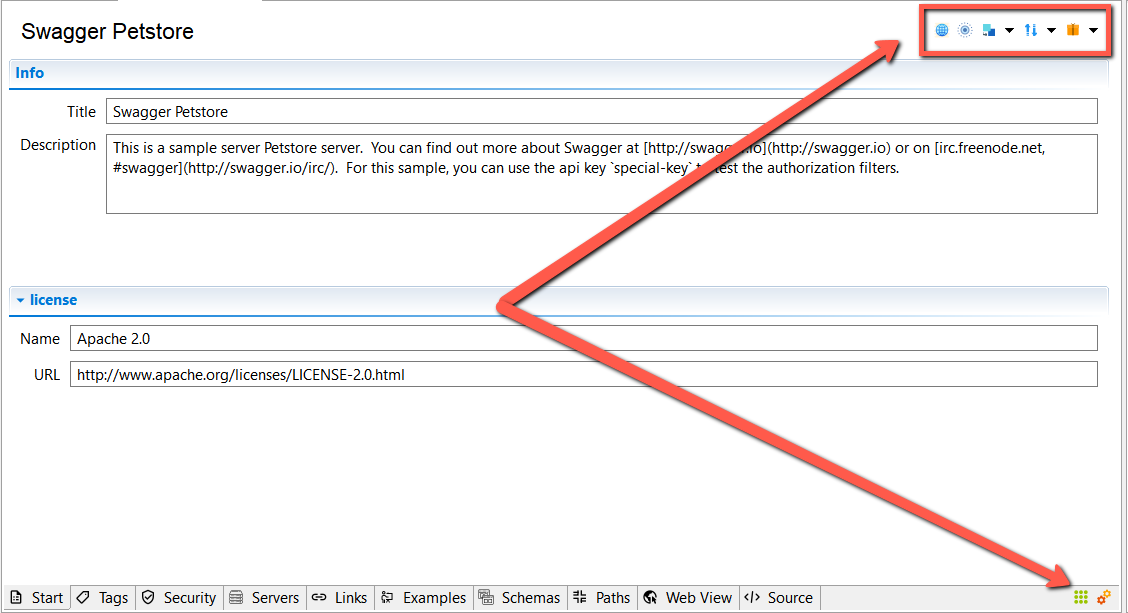Click into the Title input field
Viewport: 1128px width, 613px height.
(601, 112)
